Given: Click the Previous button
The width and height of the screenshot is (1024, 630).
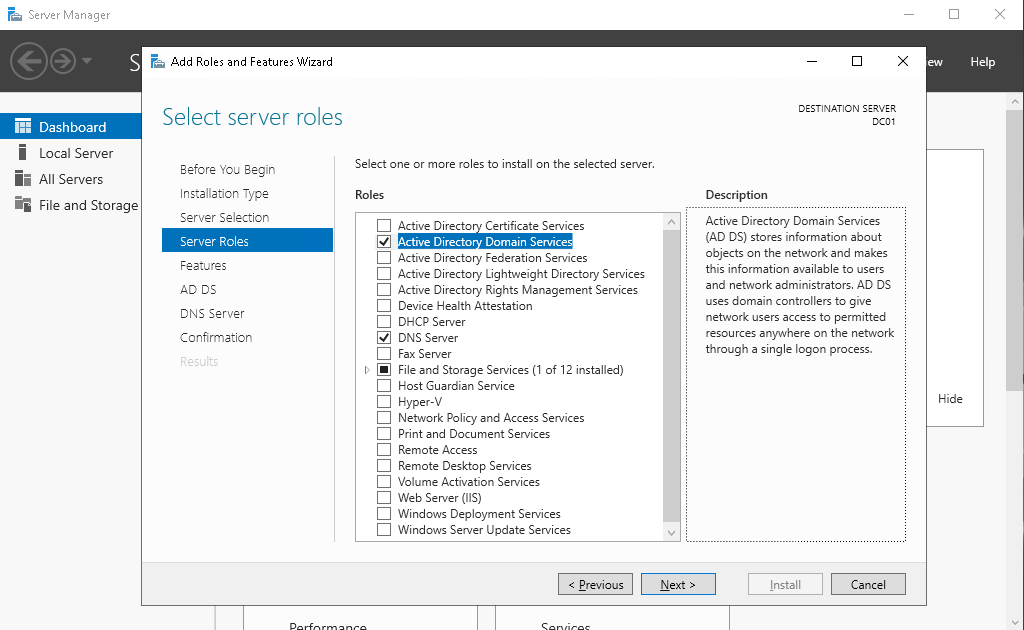Looking at the screenshot, I should click(596, 584).
